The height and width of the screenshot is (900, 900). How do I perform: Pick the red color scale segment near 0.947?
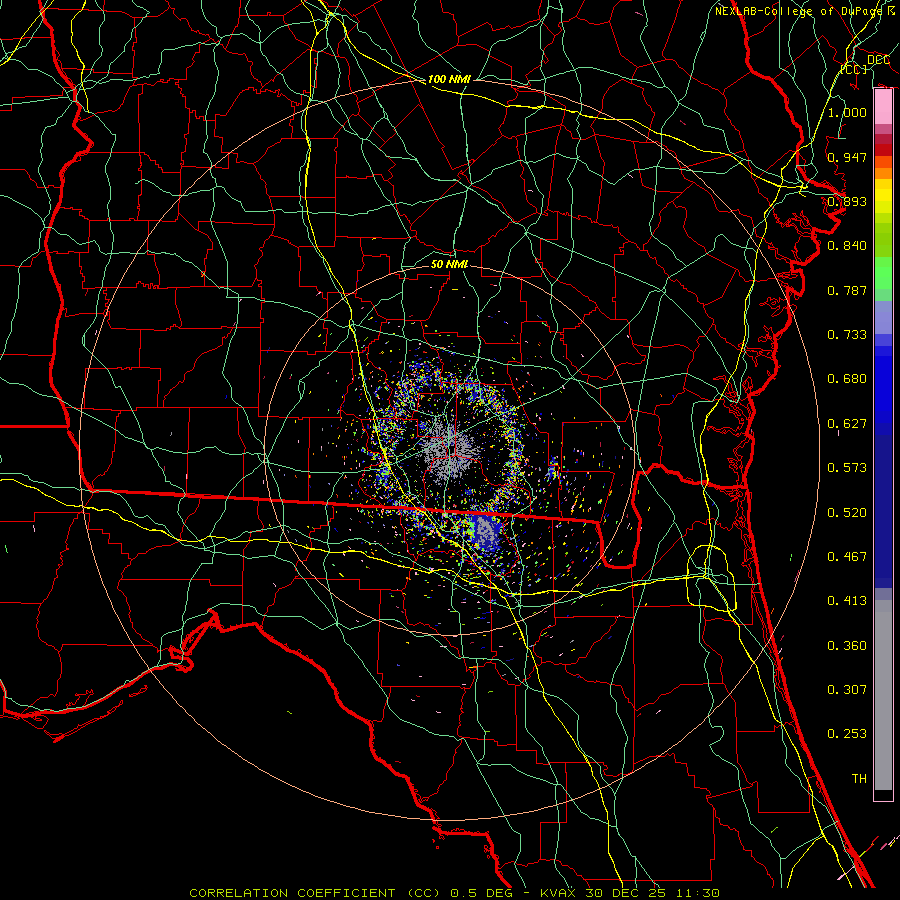pos(883,150)
